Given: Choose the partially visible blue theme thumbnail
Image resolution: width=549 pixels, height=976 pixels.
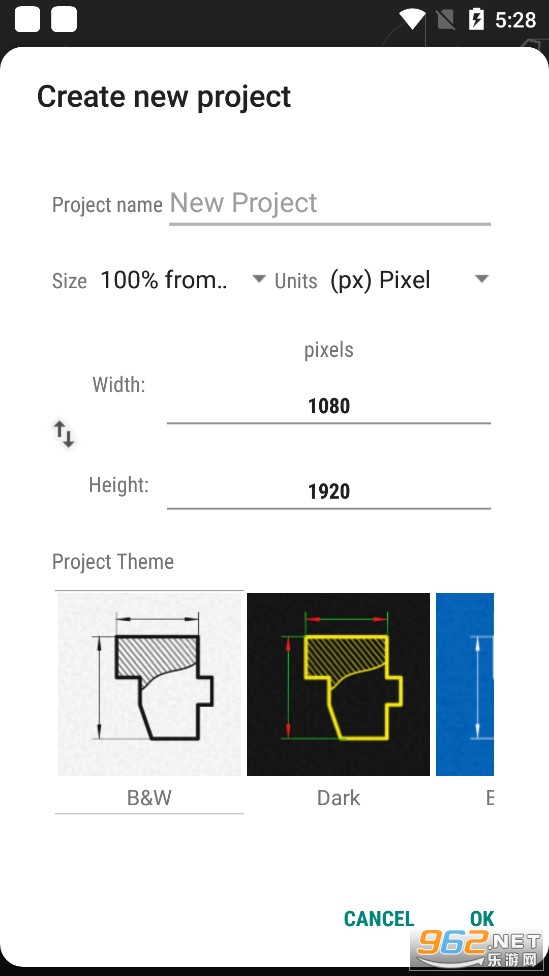Looking at the screenshot, I should (465, 684).
